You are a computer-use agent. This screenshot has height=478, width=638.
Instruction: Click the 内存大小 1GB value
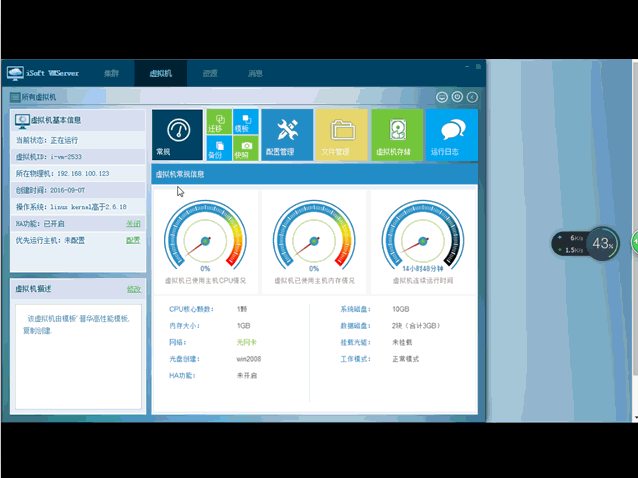(x=243, y=326)
